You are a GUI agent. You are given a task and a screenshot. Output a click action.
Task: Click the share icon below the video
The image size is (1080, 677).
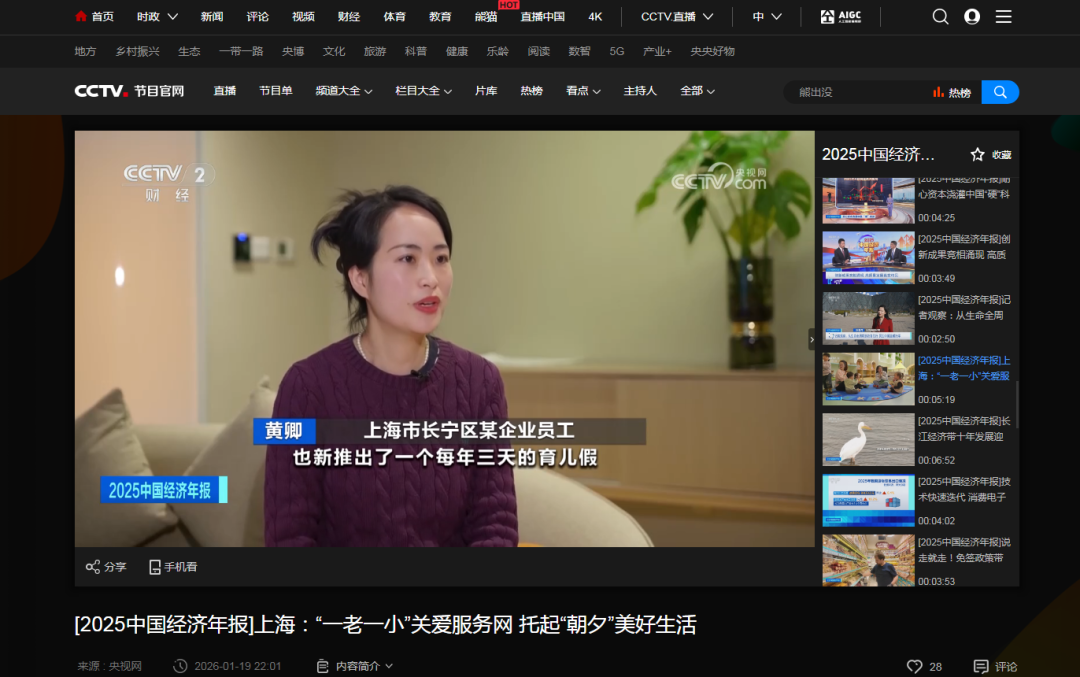point(94,566)
